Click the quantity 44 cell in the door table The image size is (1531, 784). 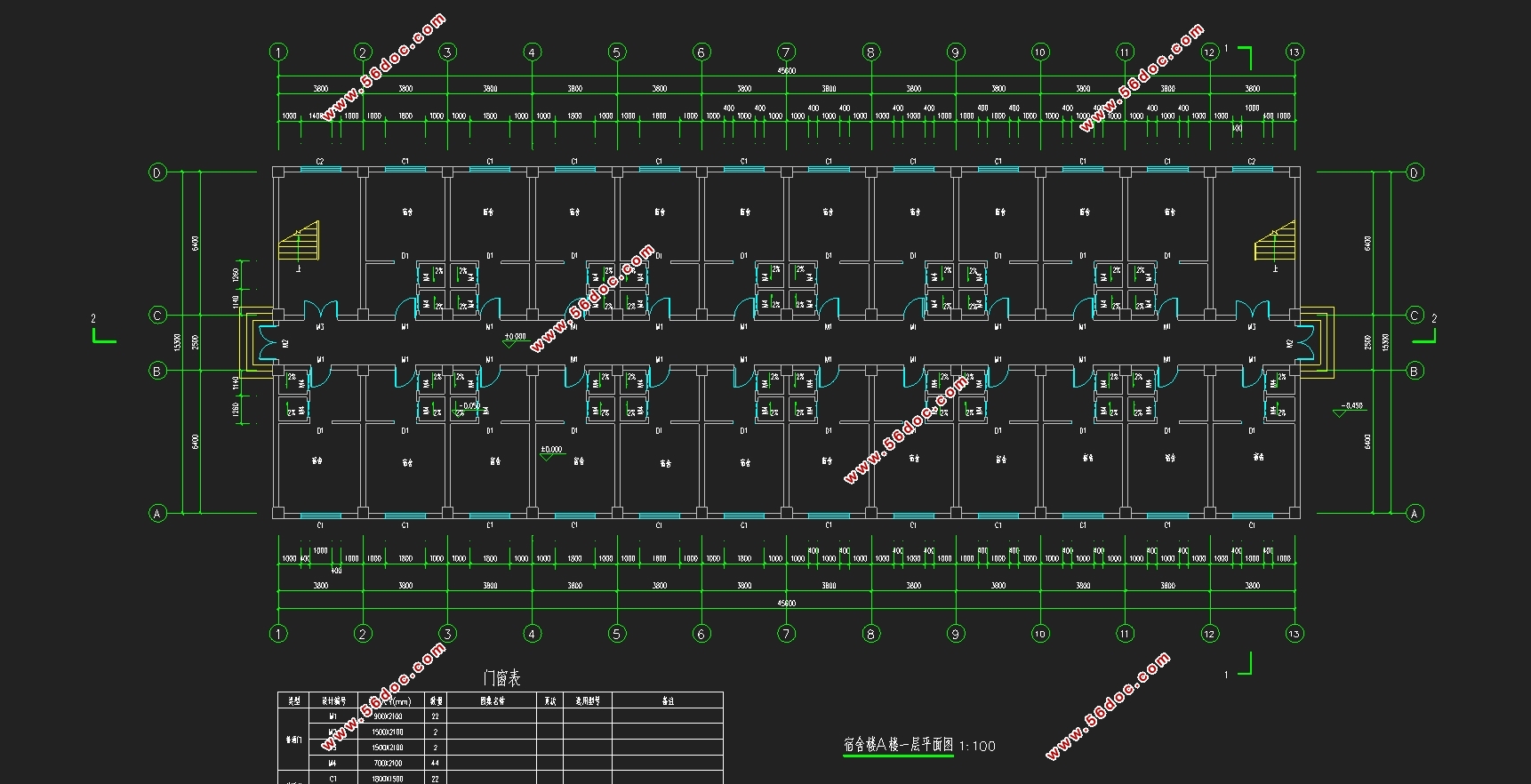pyautogui.click(x=435, y=764)
